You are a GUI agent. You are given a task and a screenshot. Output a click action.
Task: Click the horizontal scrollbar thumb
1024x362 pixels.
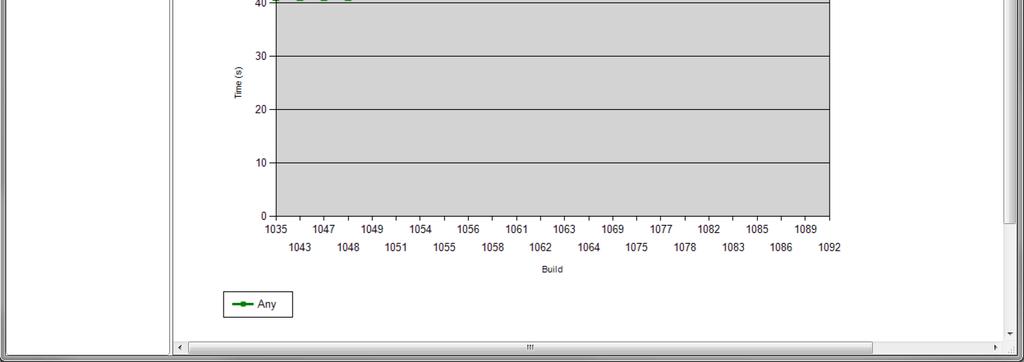pyautogui.click(x=530, y=348)
